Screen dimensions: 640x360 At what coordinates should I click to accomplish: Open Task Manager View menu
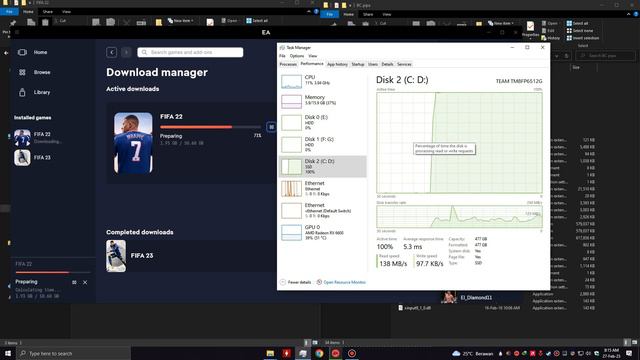click(313, 56)
